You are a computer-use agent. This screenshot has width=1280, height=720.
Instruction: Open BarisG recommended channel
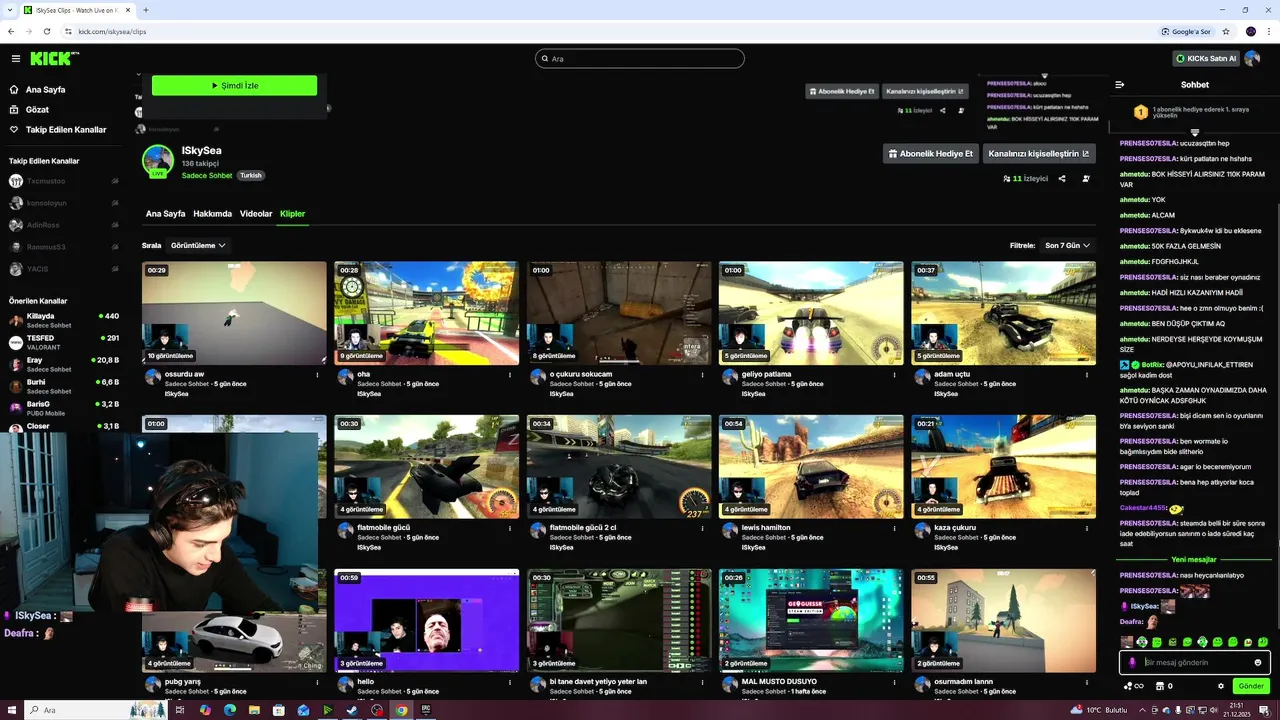64,408
